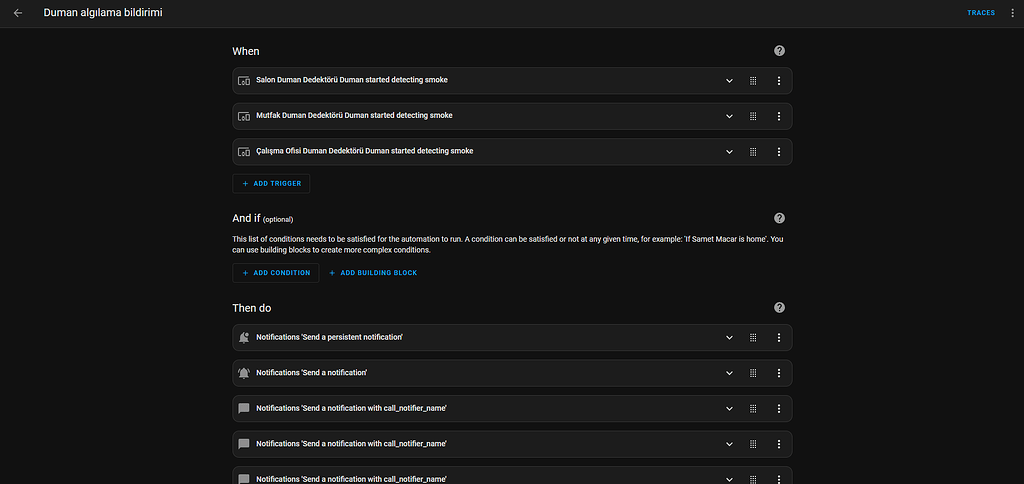Image resolution: width=1024 pixels, height=484 pixels.
Task: Click the back arrow icon
Action: pyautogui.click(x=18, y=13)
